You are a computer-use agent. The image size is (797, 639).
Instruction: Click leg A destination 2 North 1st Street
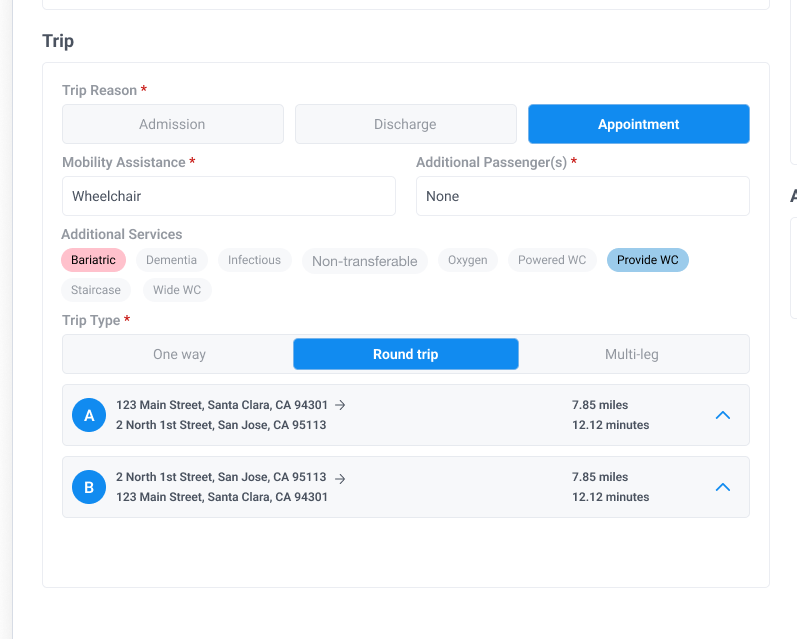coord(221,425)
